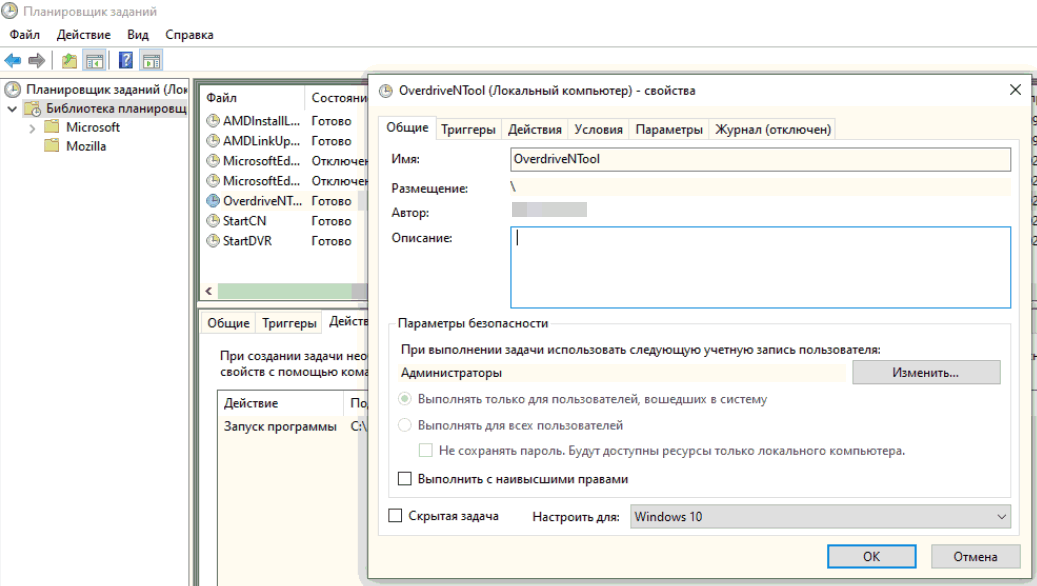Viewport: 1037px width, 586px height.
Task: Select the Microsoft folder label in tree
Action: (x=93, y=127)
